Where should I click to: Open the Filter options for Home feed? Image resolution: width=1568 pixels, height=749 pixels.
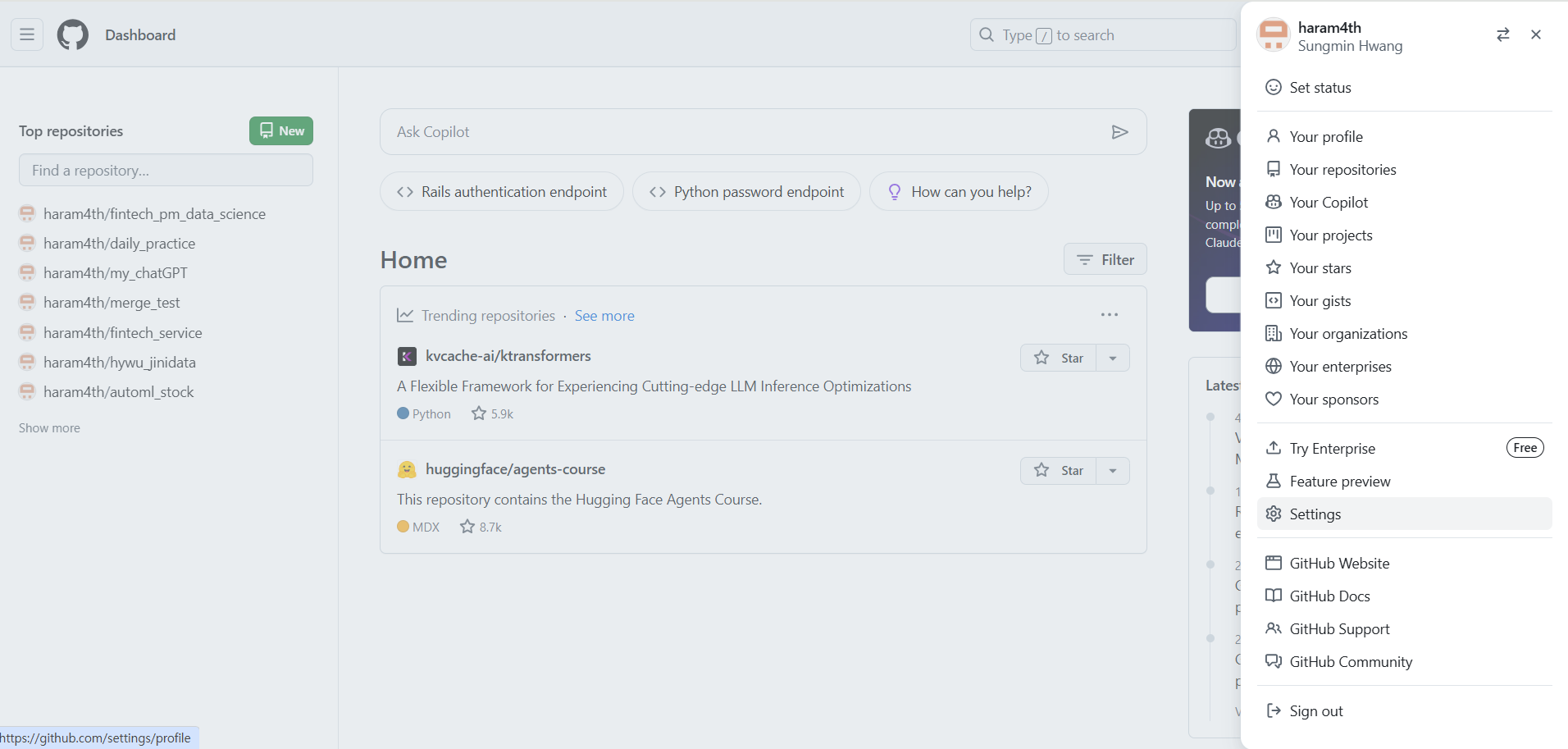coord(1105,259)
